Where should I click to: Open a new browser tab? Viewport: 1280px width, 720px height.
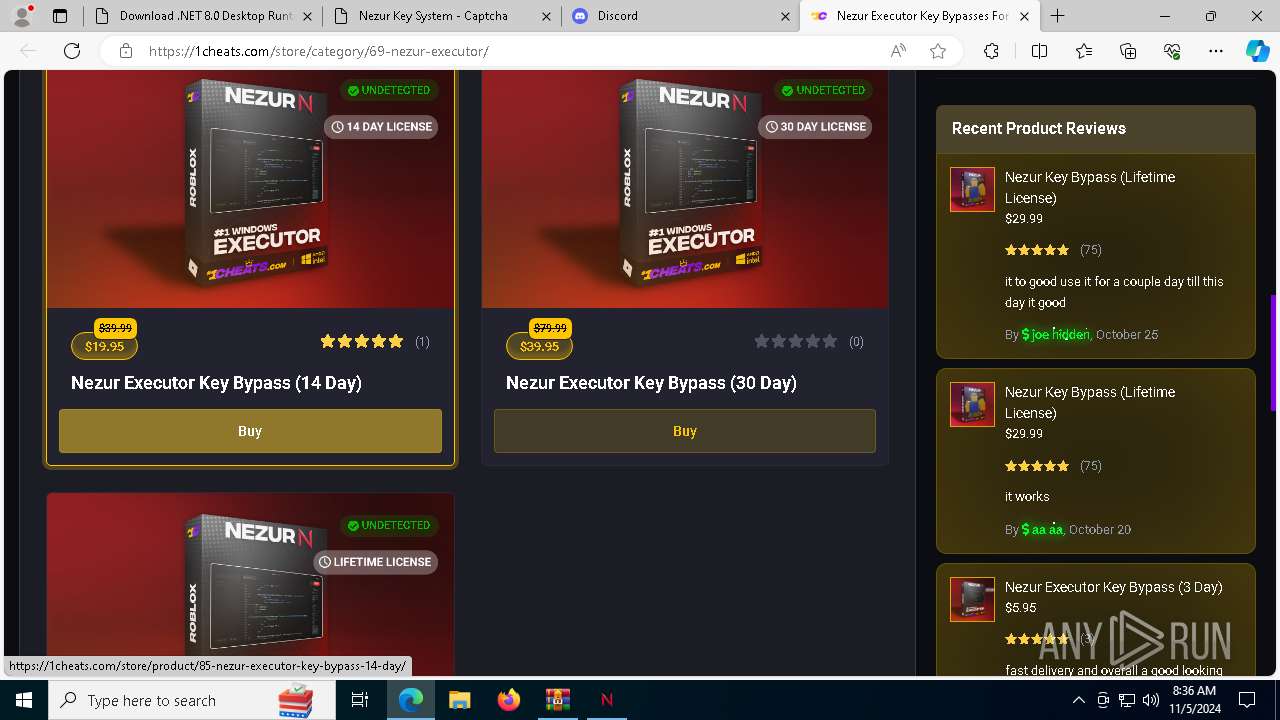click(x=1057, y=16)
